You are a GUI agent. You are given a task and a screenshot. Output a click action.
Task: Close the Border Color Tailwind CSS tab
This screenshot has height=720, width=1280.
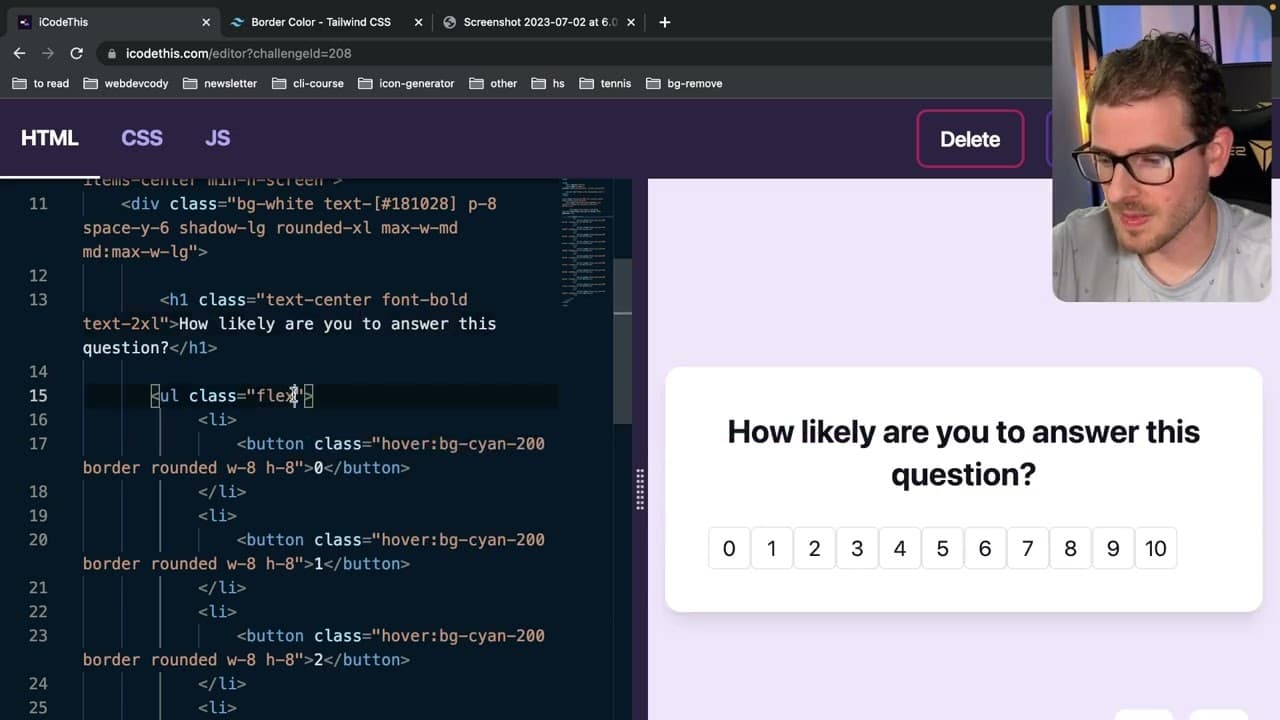pyautogui.click(x=418, y=22)
